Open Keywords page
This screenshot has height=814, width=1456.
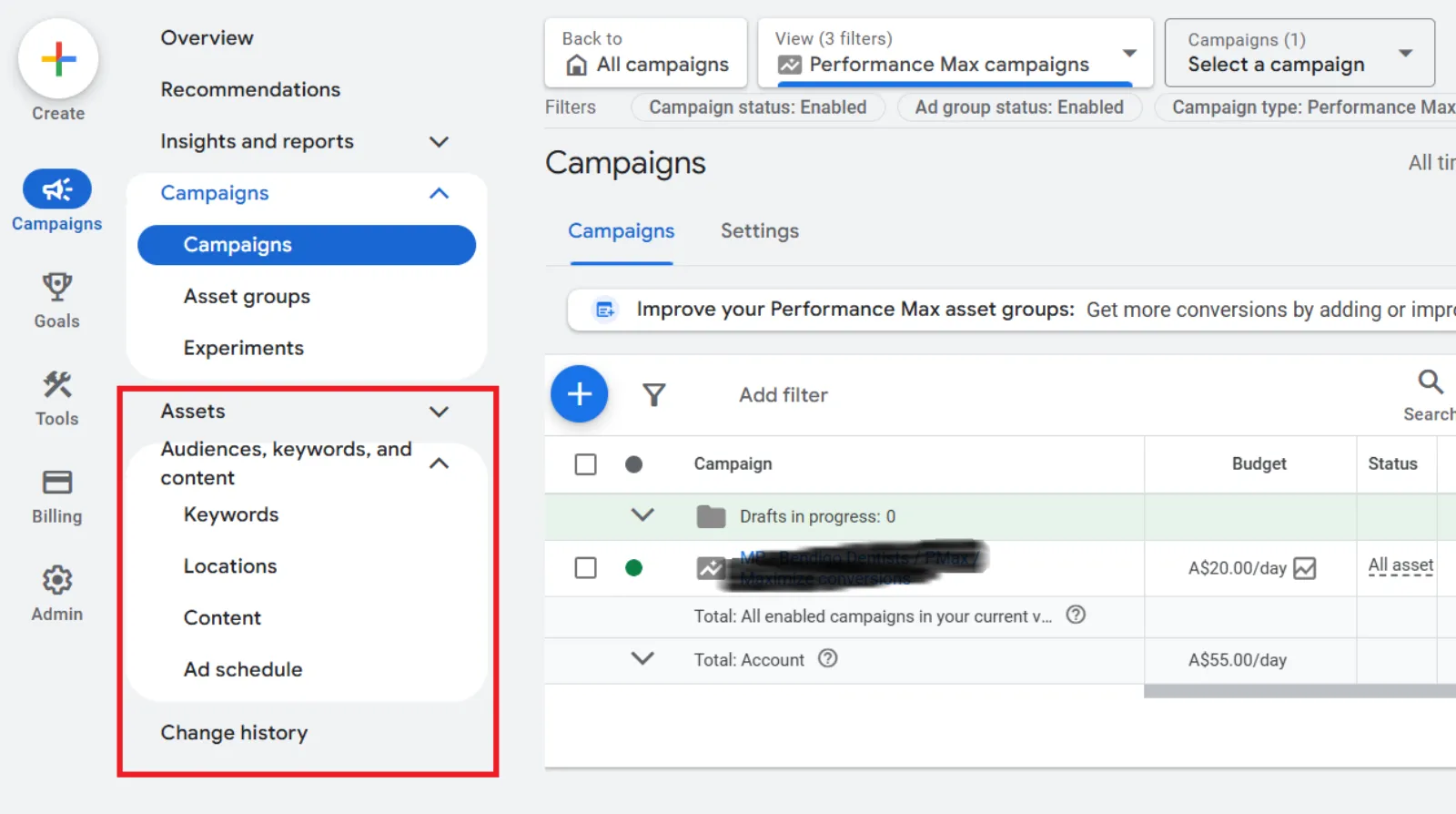point(231,514)
